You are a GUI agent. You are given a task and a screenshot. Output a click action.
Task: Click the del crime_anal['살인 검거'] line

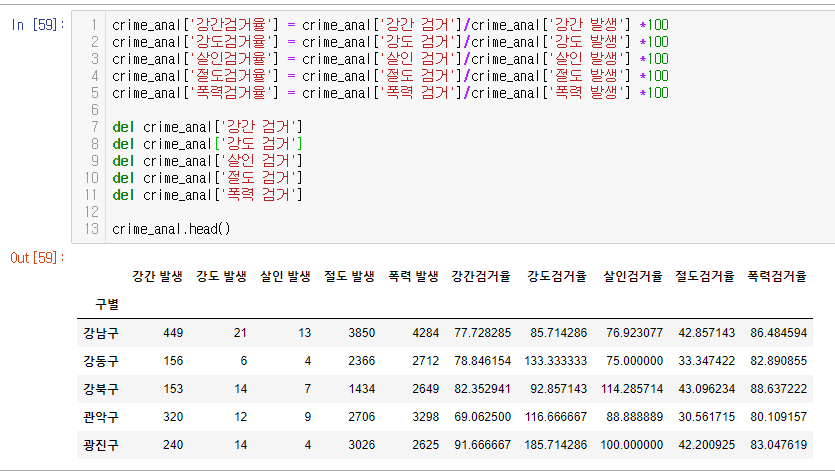(207, 161)
